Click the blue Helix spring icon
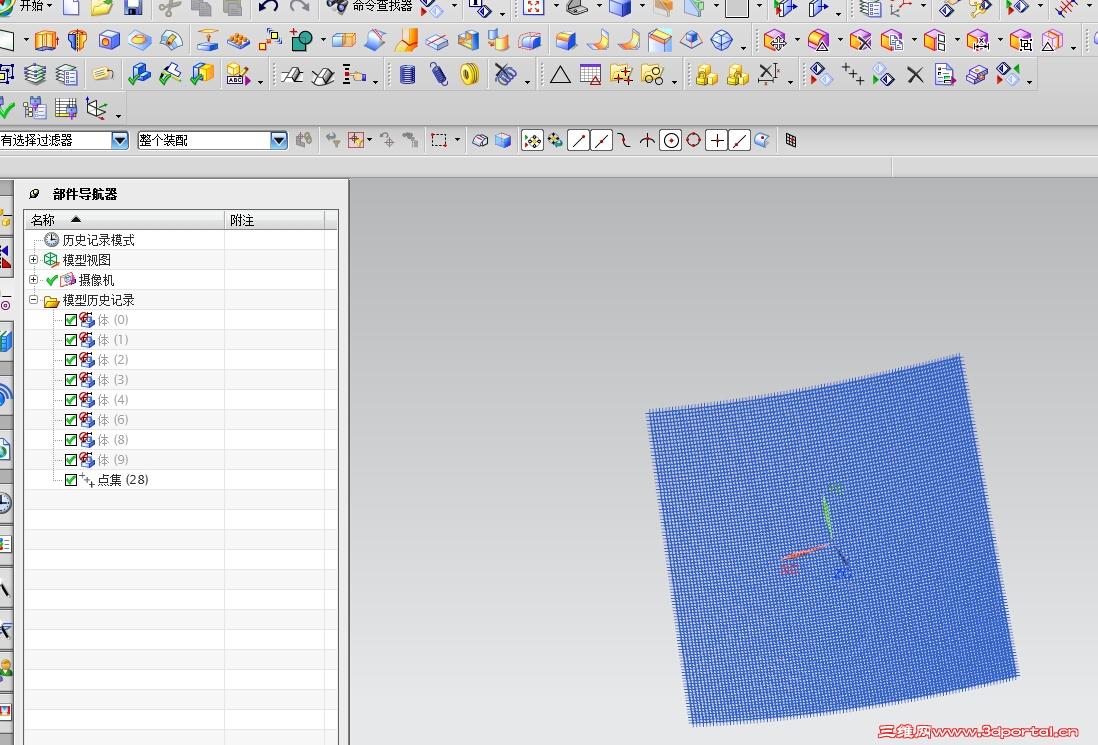 point(407,74)
